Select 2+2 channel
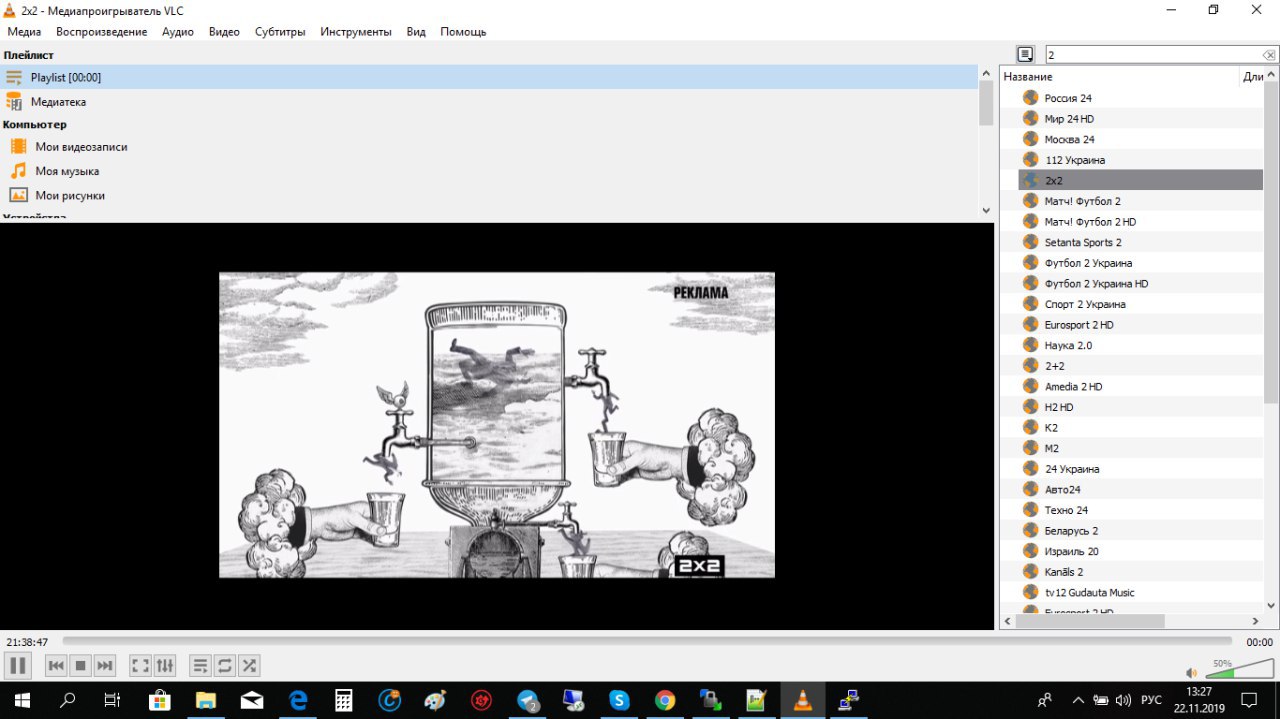This screenshot has height=719, width=1280. pos(1054,366)
